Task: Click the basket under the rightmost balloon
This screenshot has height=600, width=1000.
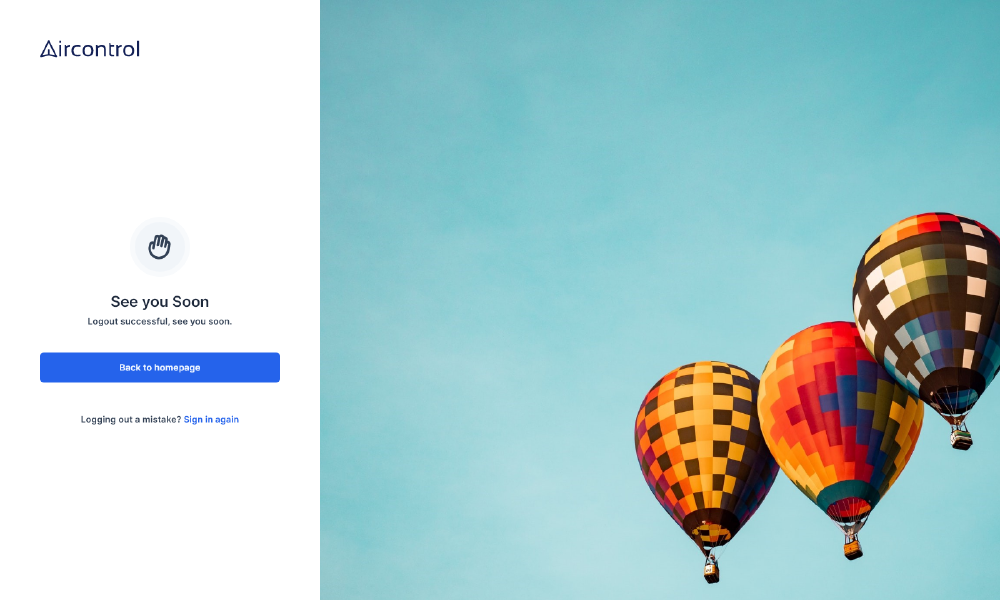Action: (961, 438)
